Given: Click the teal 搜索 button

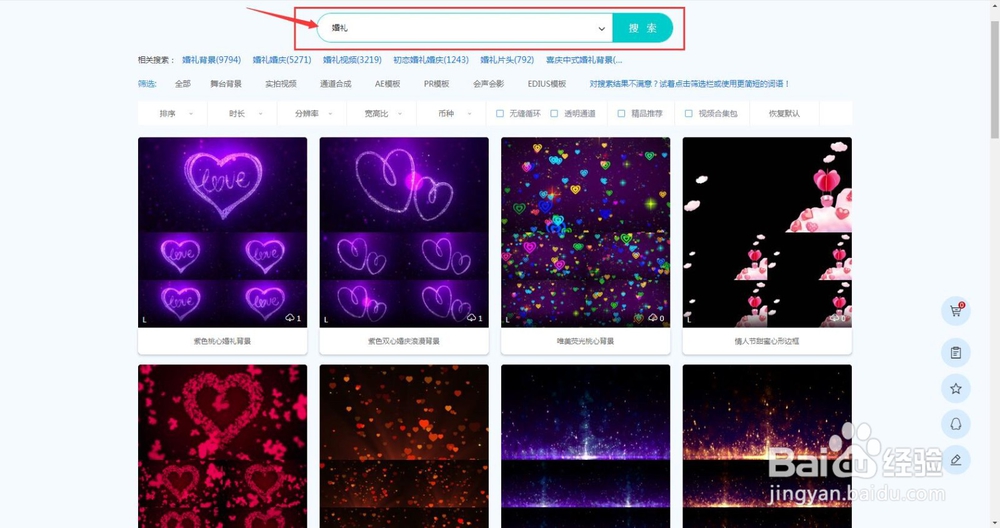Looking at the screenshot, I should [x=642, y=28].
